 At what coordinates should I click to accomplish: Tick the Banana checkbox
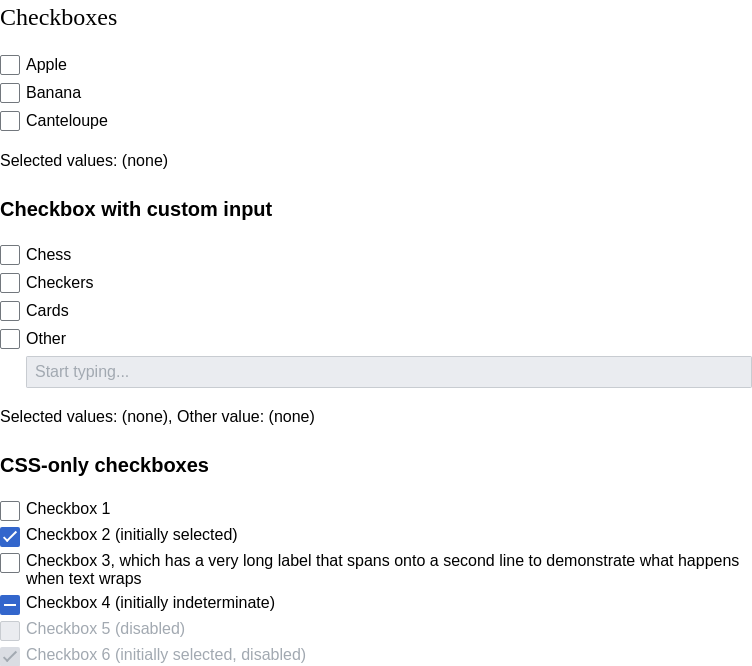[10, 93]
